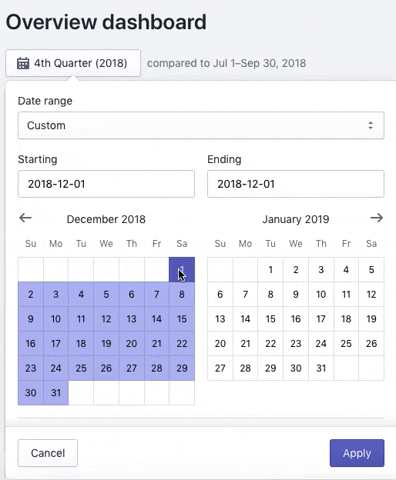Image resolution: width=396 pixels, height=480 pixels.
Task: Click the Starting date input field
Action: pyautogui.click(x=106, y=184)
